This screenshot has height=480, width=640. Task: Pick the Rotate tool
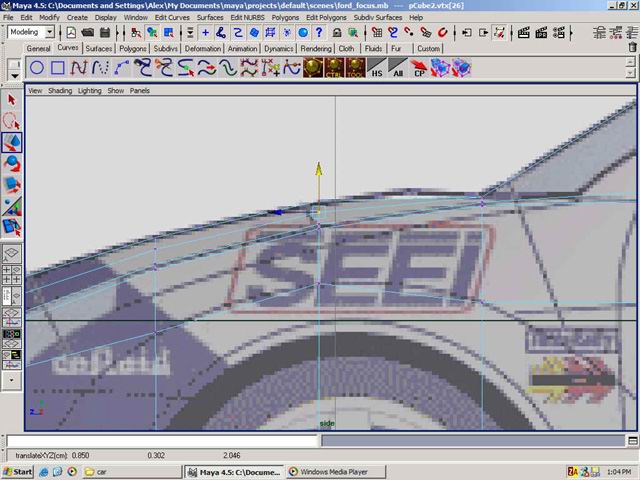tap(12, 164)
